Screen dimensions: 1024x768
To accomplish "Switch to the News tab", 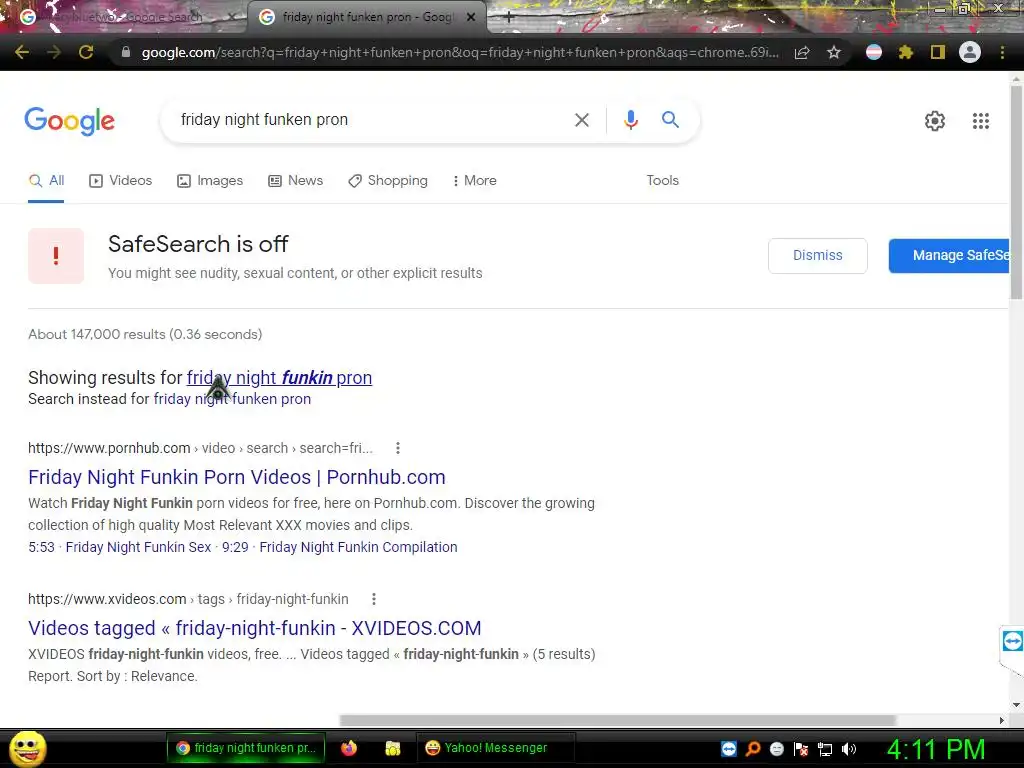I will (x=296, y=181).
